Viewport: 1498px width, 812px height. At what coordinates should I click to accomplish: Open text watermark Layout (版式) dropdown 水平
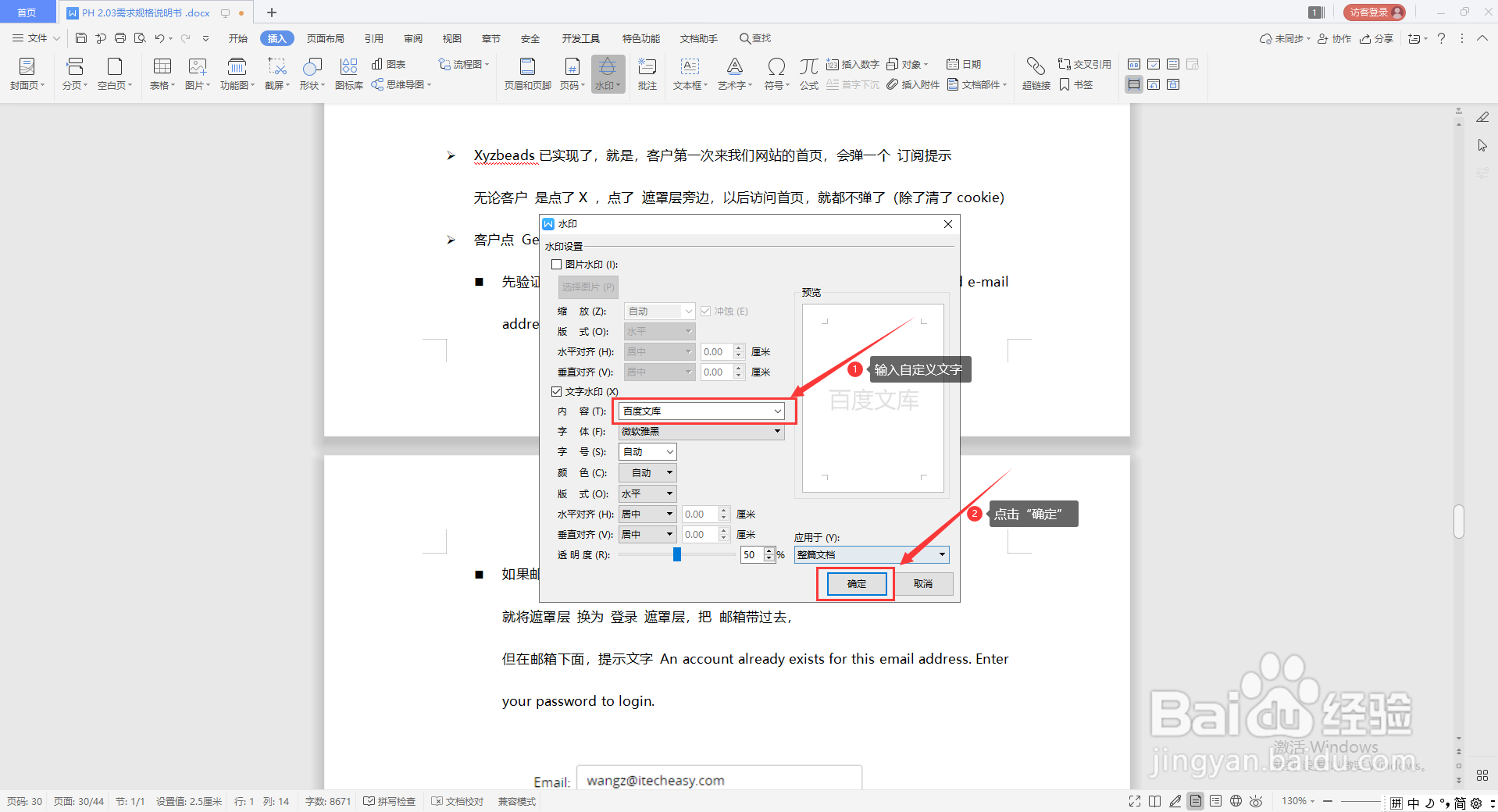click(x=647, y=494)
